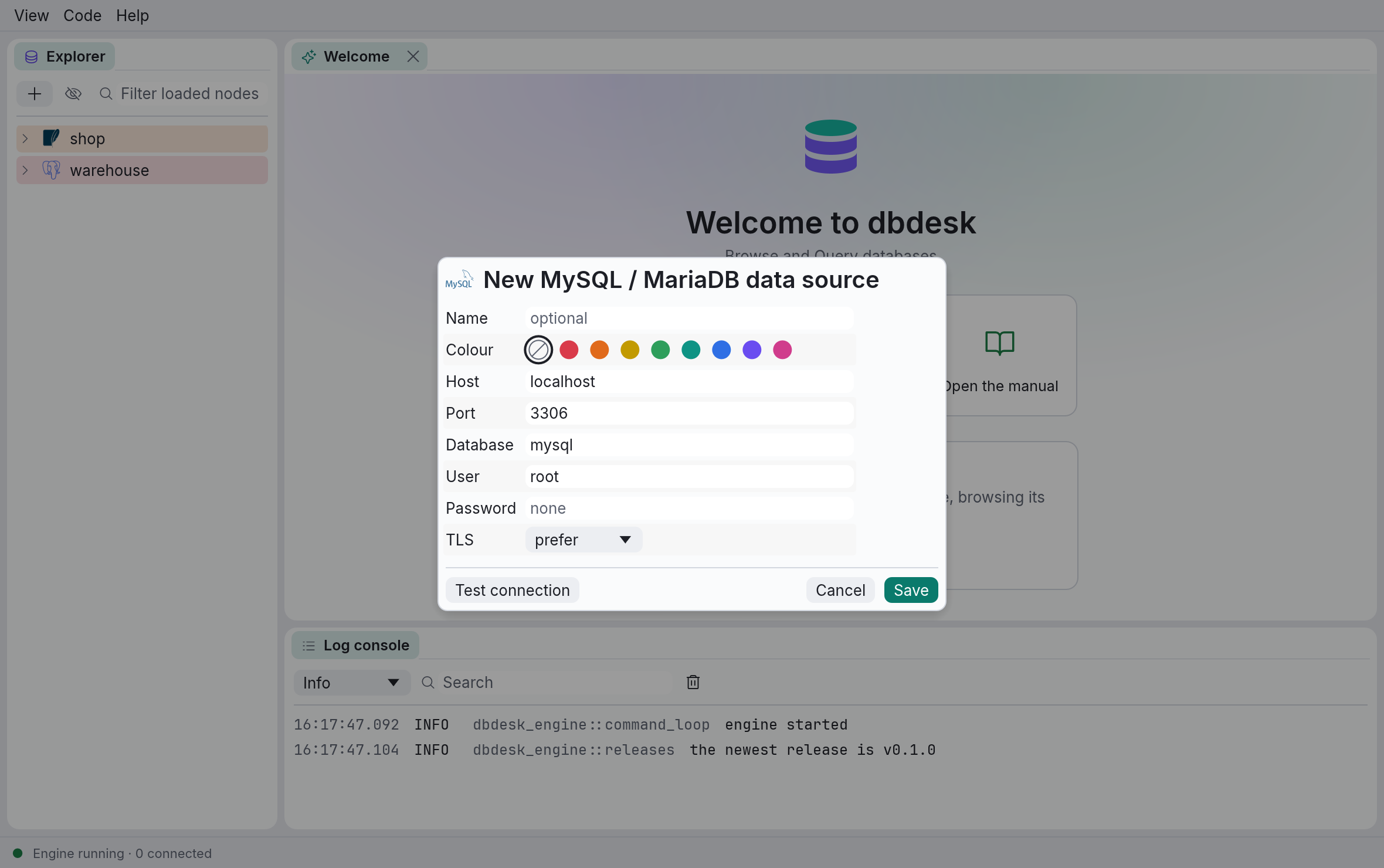Click the Name input field
Screen dimensions: 1384x868
pyautogui.click(x=690, y=318)
